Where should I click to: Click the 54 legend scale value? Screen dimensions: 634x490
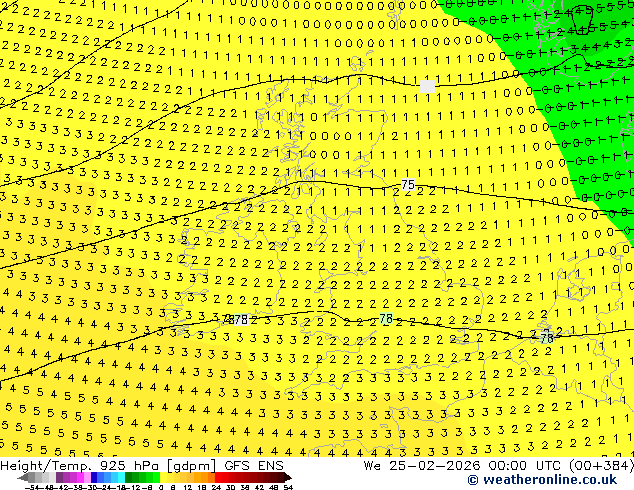[x=288, y=487]
